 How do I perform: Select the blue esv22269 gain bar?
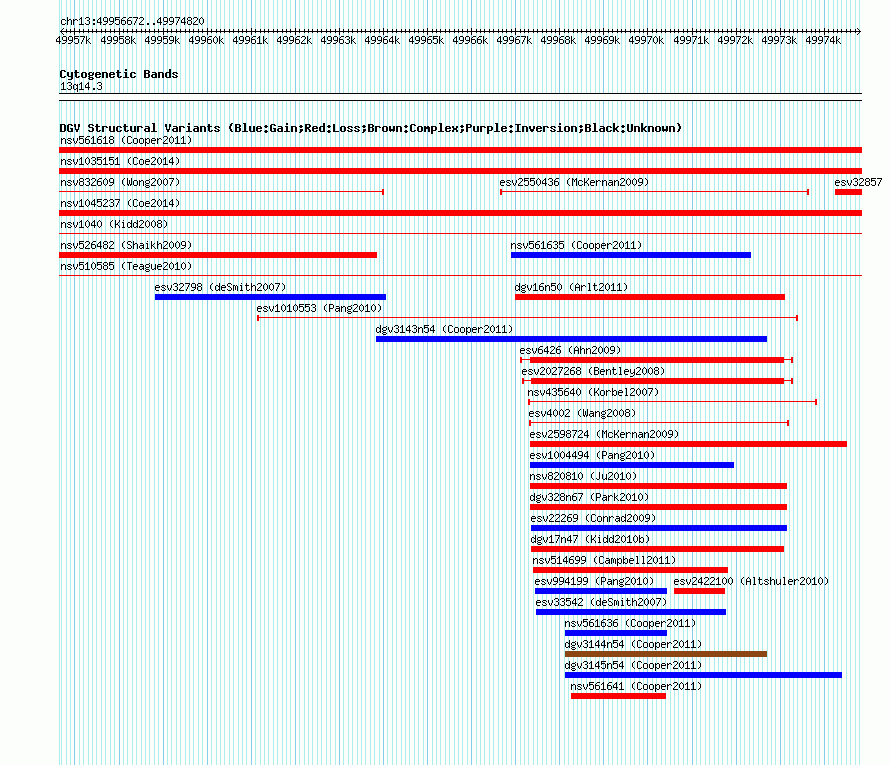pyautogui.click(x=658, y=528)
